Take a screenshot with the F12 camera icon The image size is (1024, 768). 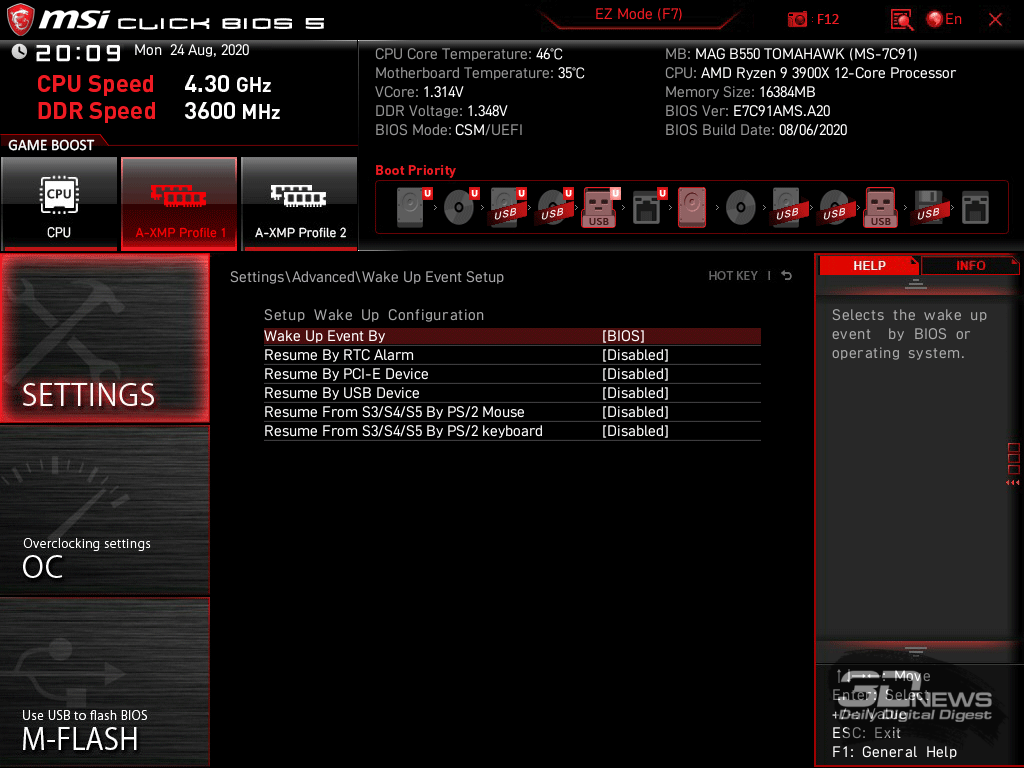point(797,20)
